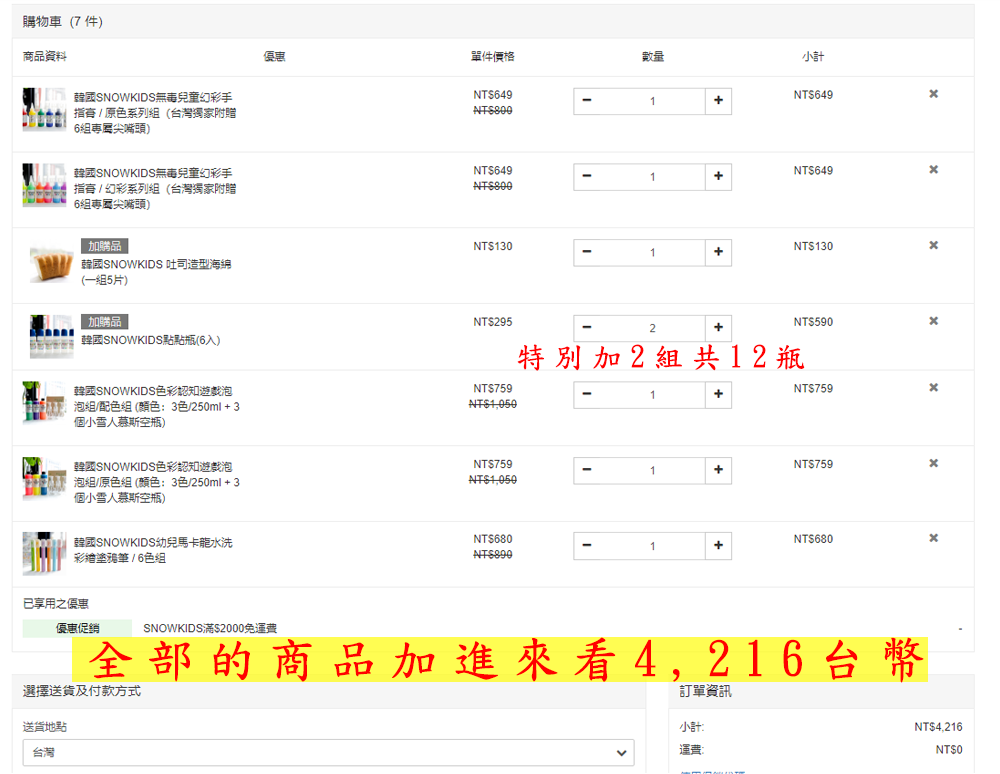The image size is (1000, 774).
Task: Open product link 韓國SNOWKIDS無毒兒童幻彩手指膏 原色系列組
Action: point(155,113)
